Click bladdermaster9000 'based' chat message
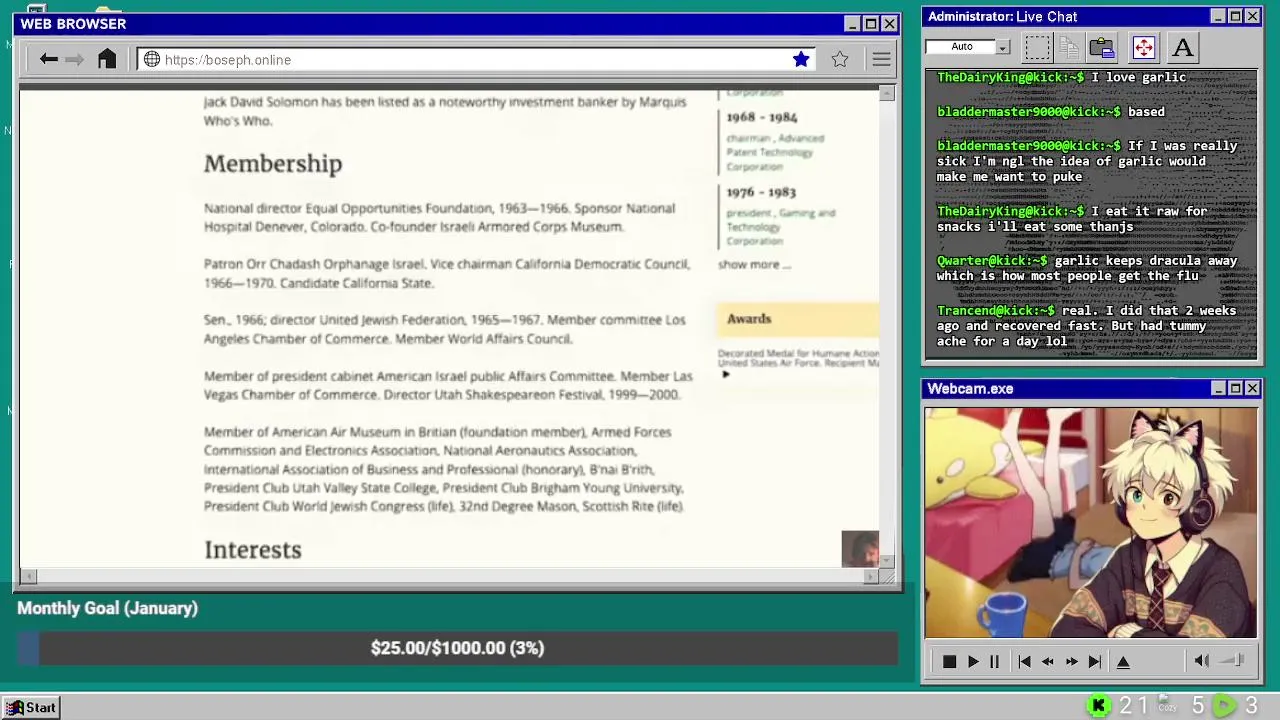 [x=1050, y=112]
